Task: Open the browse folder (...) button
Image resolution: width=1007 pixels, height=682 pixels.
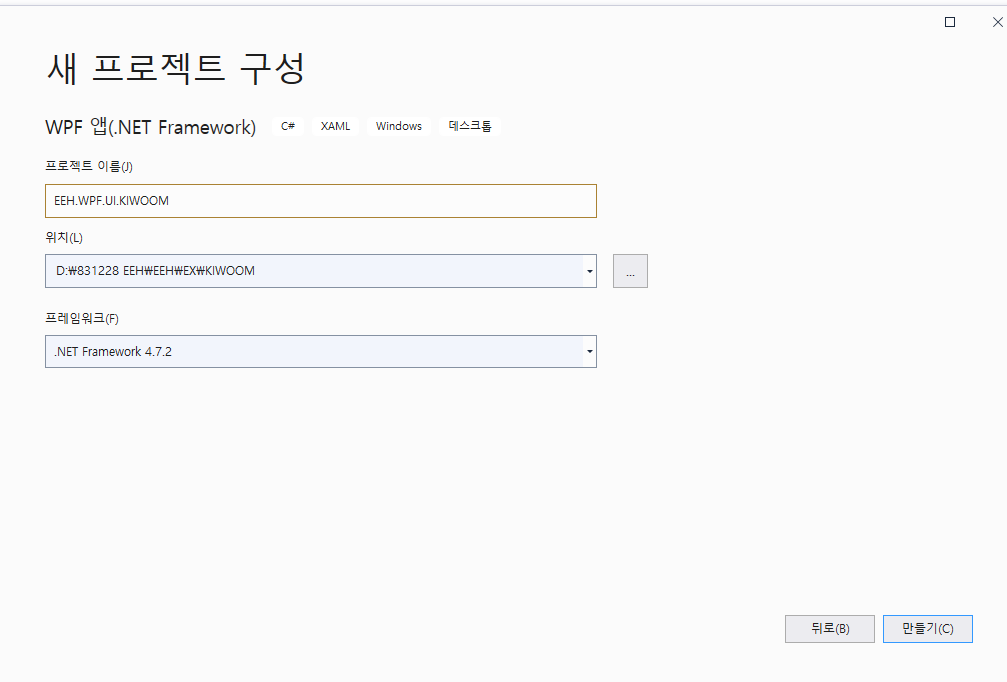Action: (x=630, y=271)
